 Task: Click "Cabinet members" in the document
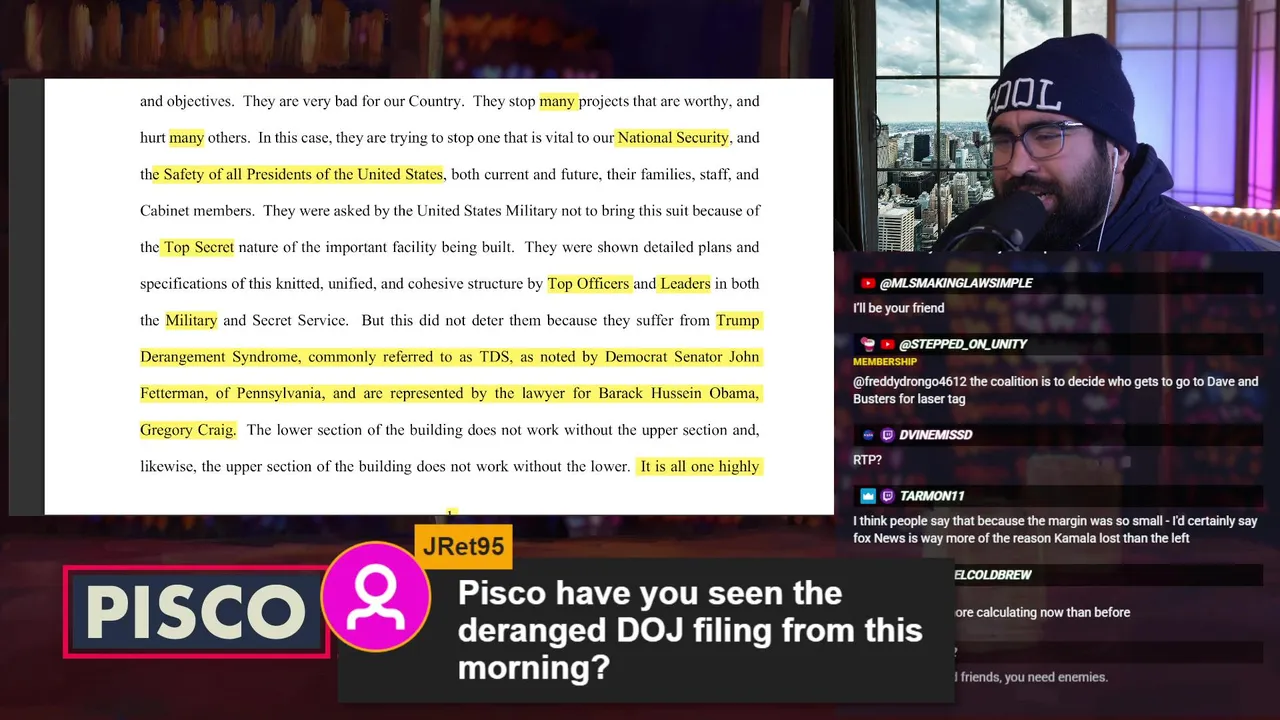196,211
